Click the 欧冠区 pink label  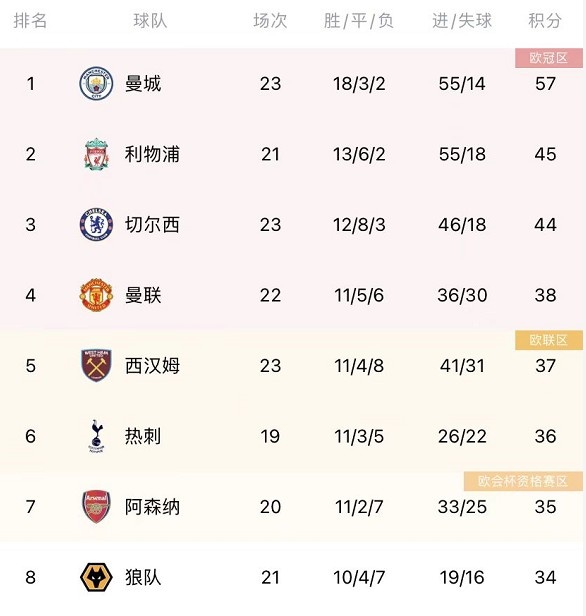549,58
